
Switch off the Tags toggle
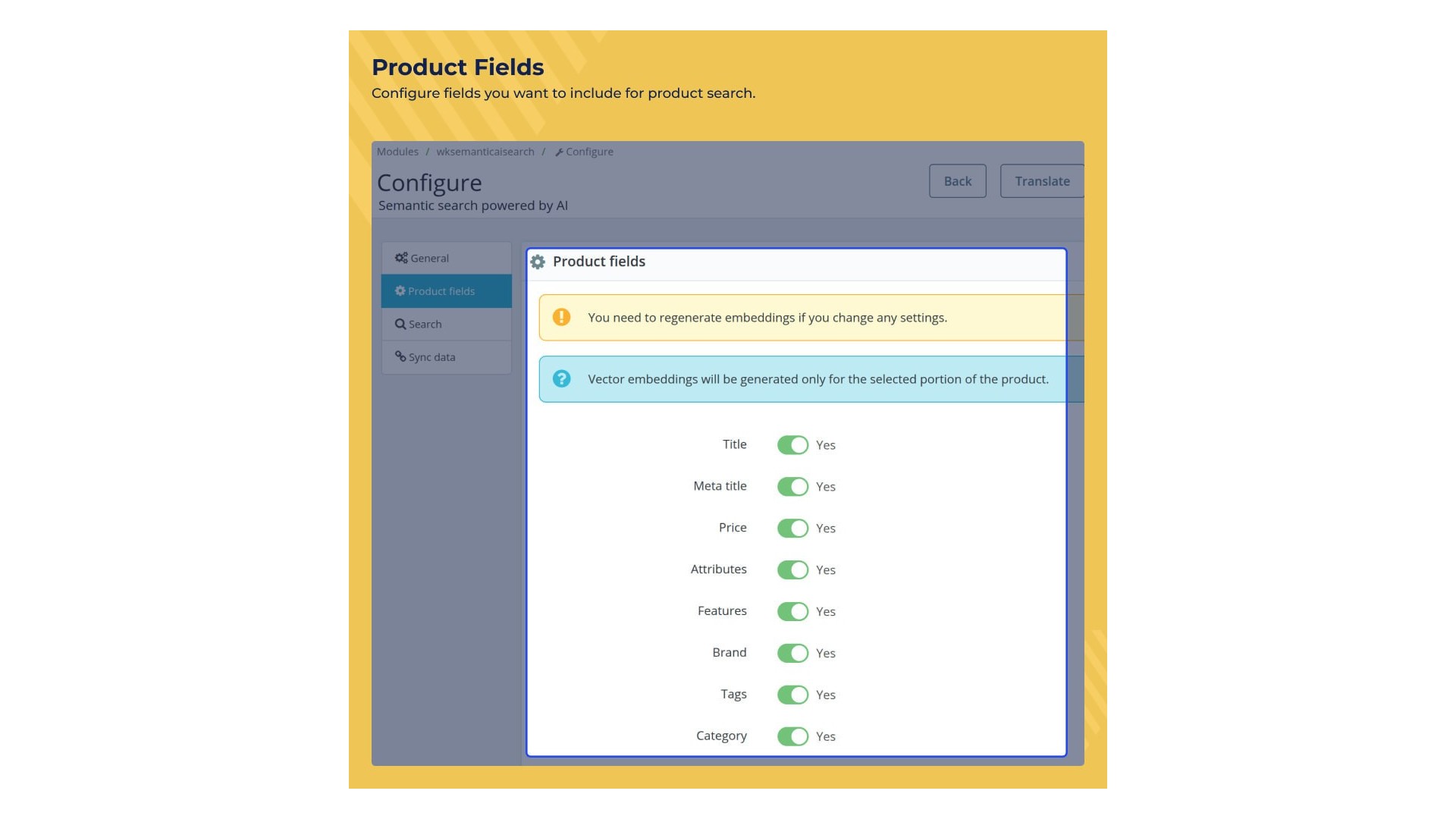[x=792, y=695]
